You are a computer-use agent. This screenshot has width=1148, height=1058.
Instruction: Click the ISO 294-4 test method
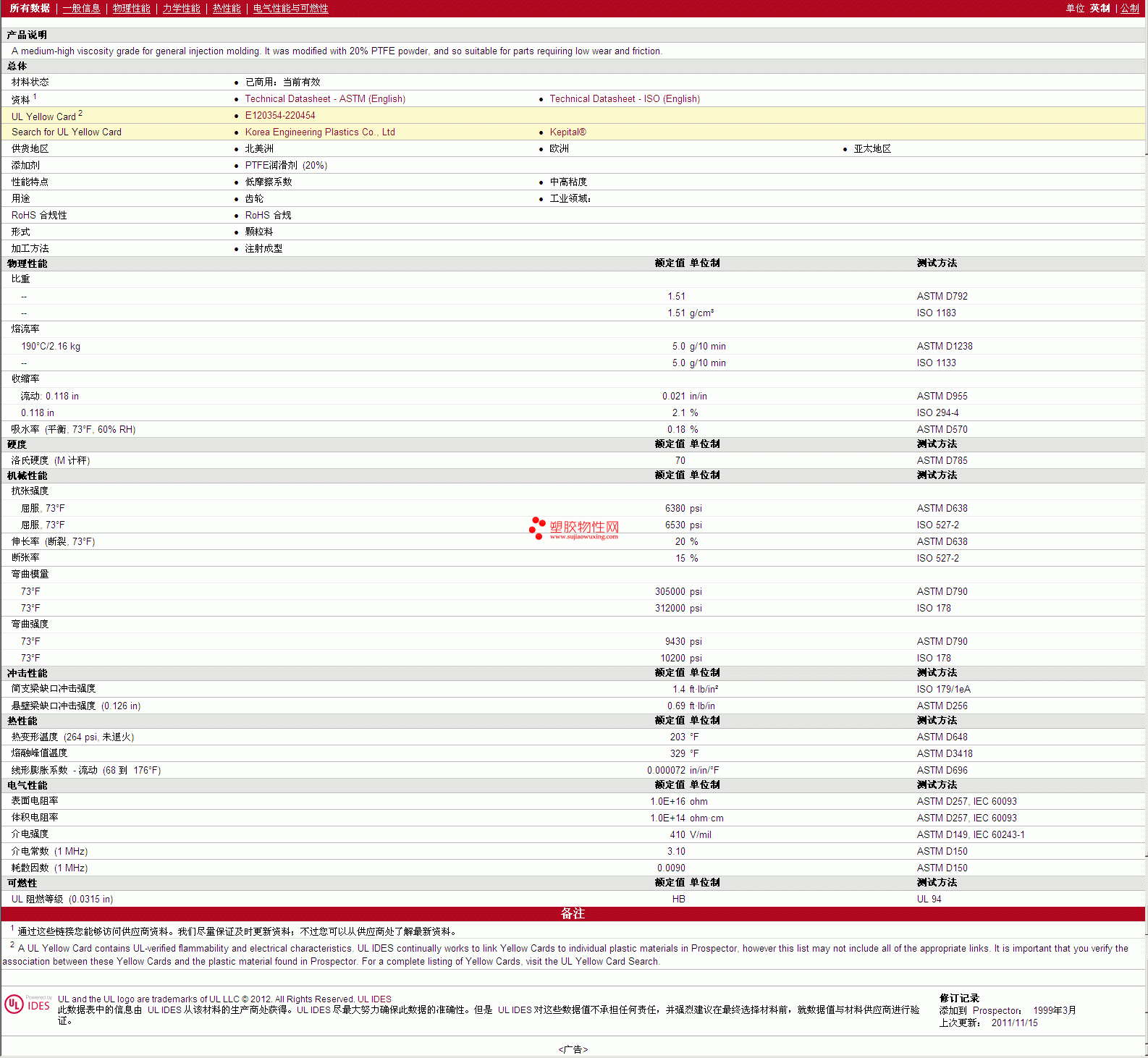(938, 413)
